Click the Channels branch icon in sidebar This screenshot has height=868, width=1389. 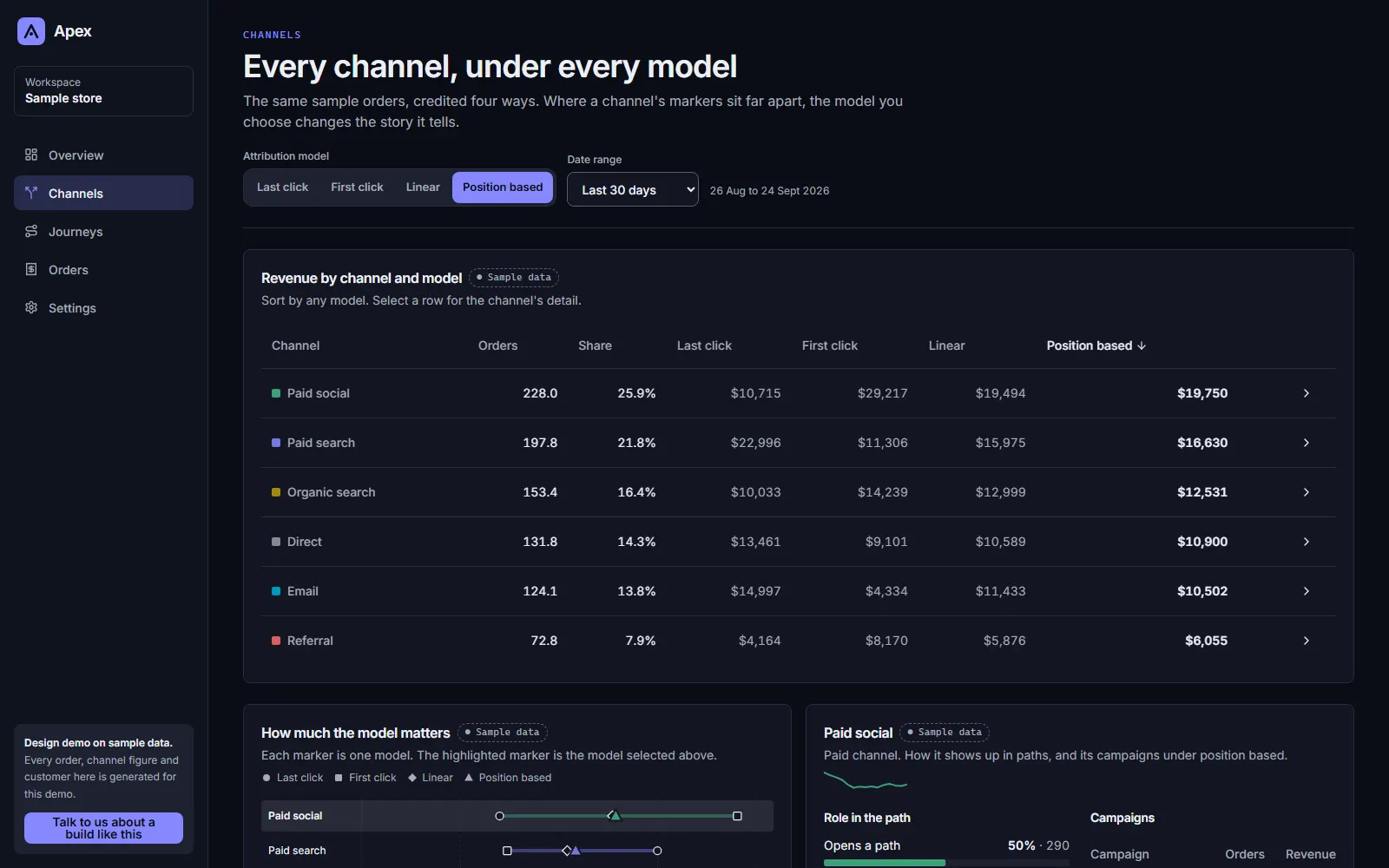coord(31,193)
